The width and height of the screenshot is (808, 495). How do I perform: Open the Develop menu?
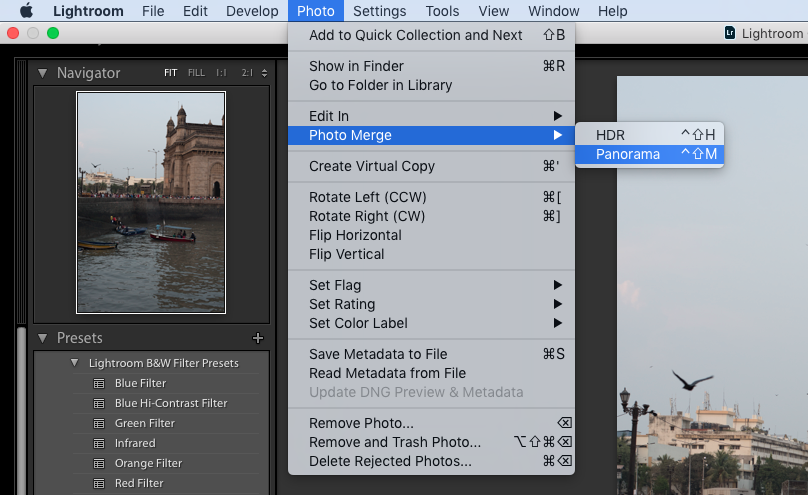252,11
